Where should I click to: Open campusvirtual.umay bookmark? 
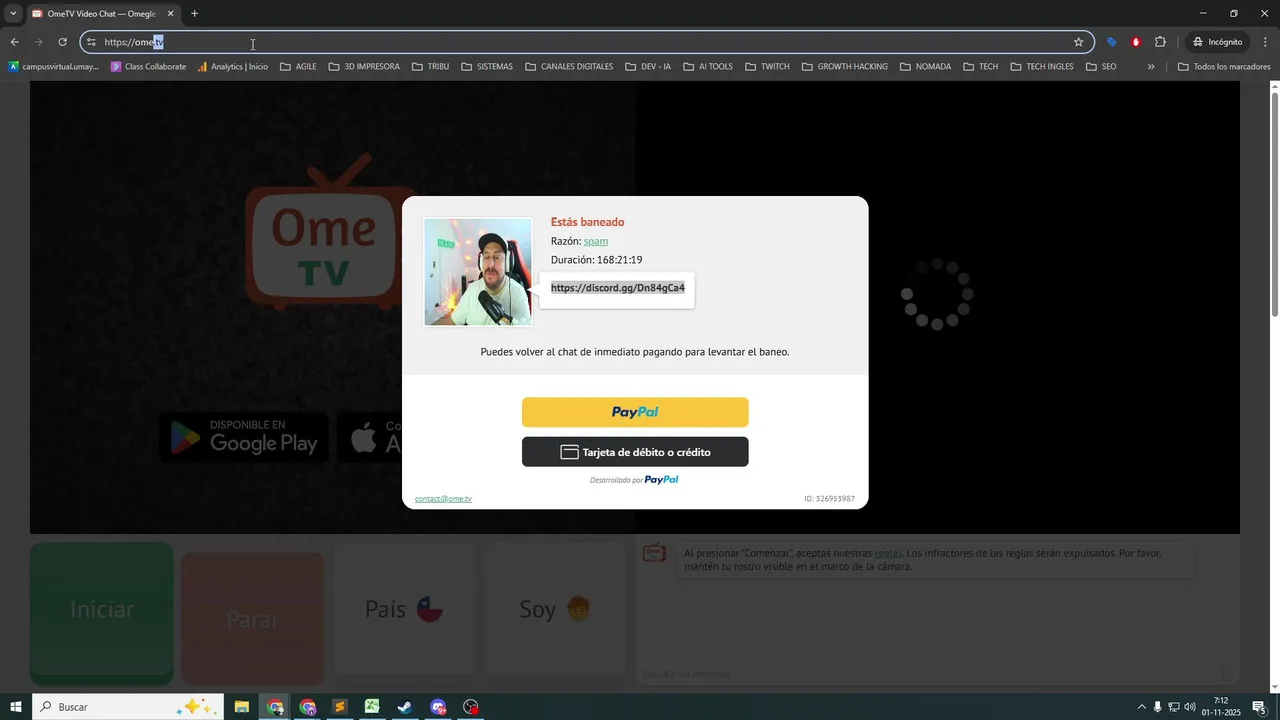pos(54,67)
